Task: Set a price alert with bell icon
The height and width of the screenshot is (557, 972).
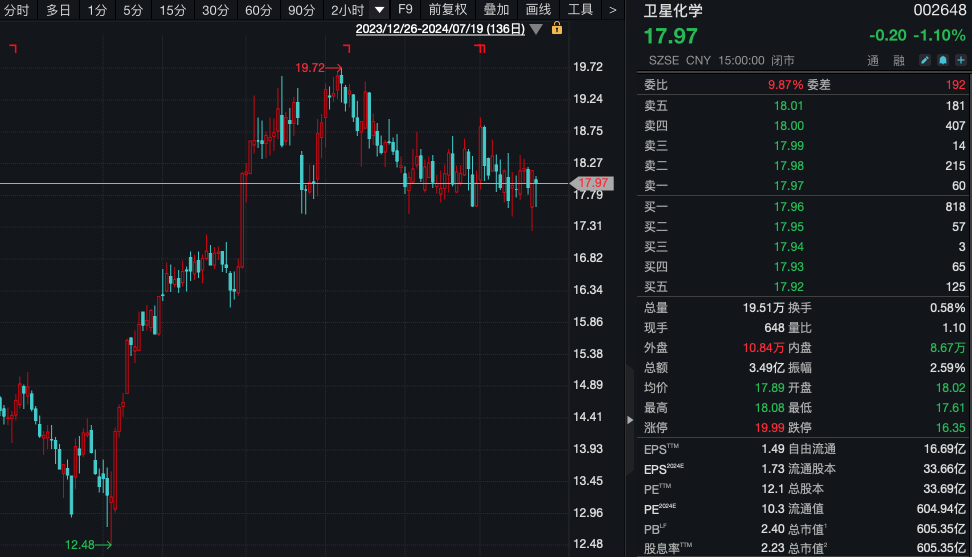Action: [x=942, y=60]
